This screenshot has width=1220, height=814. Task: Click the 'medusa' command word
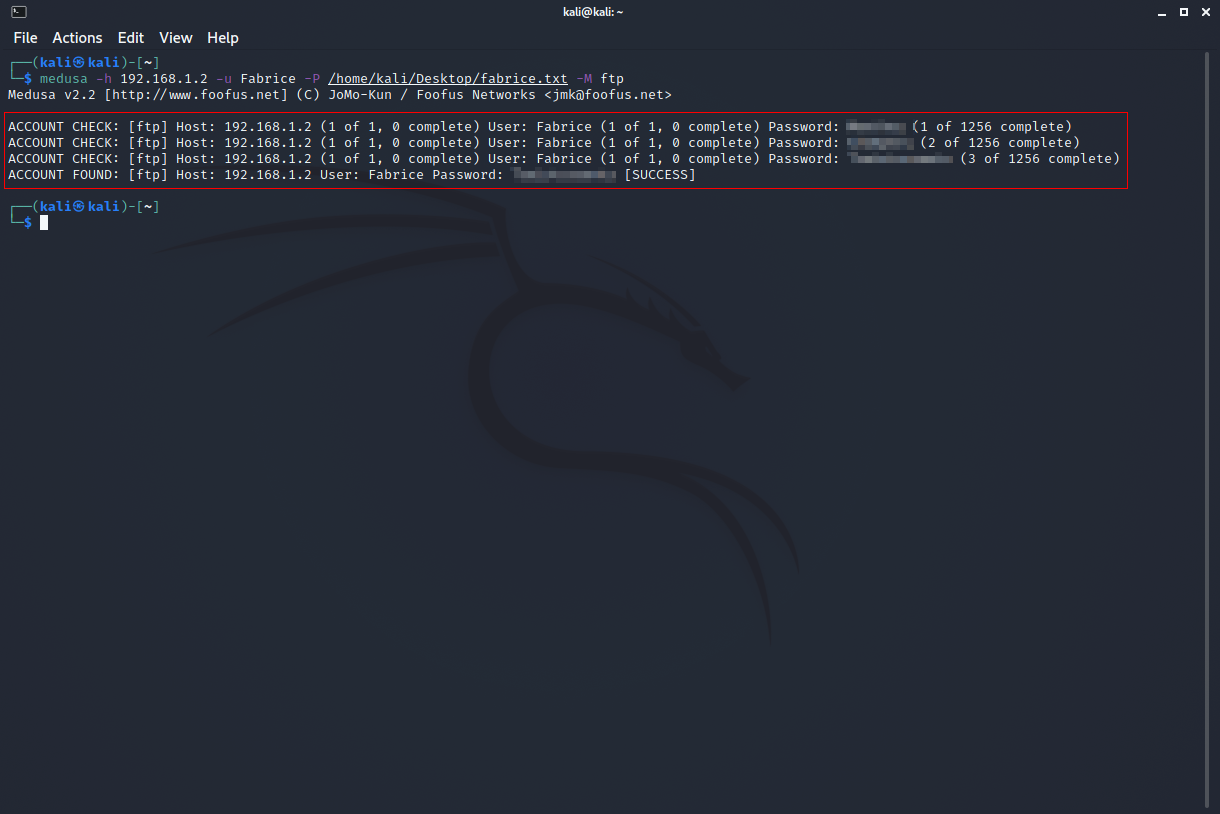click(x=64, y=78)
